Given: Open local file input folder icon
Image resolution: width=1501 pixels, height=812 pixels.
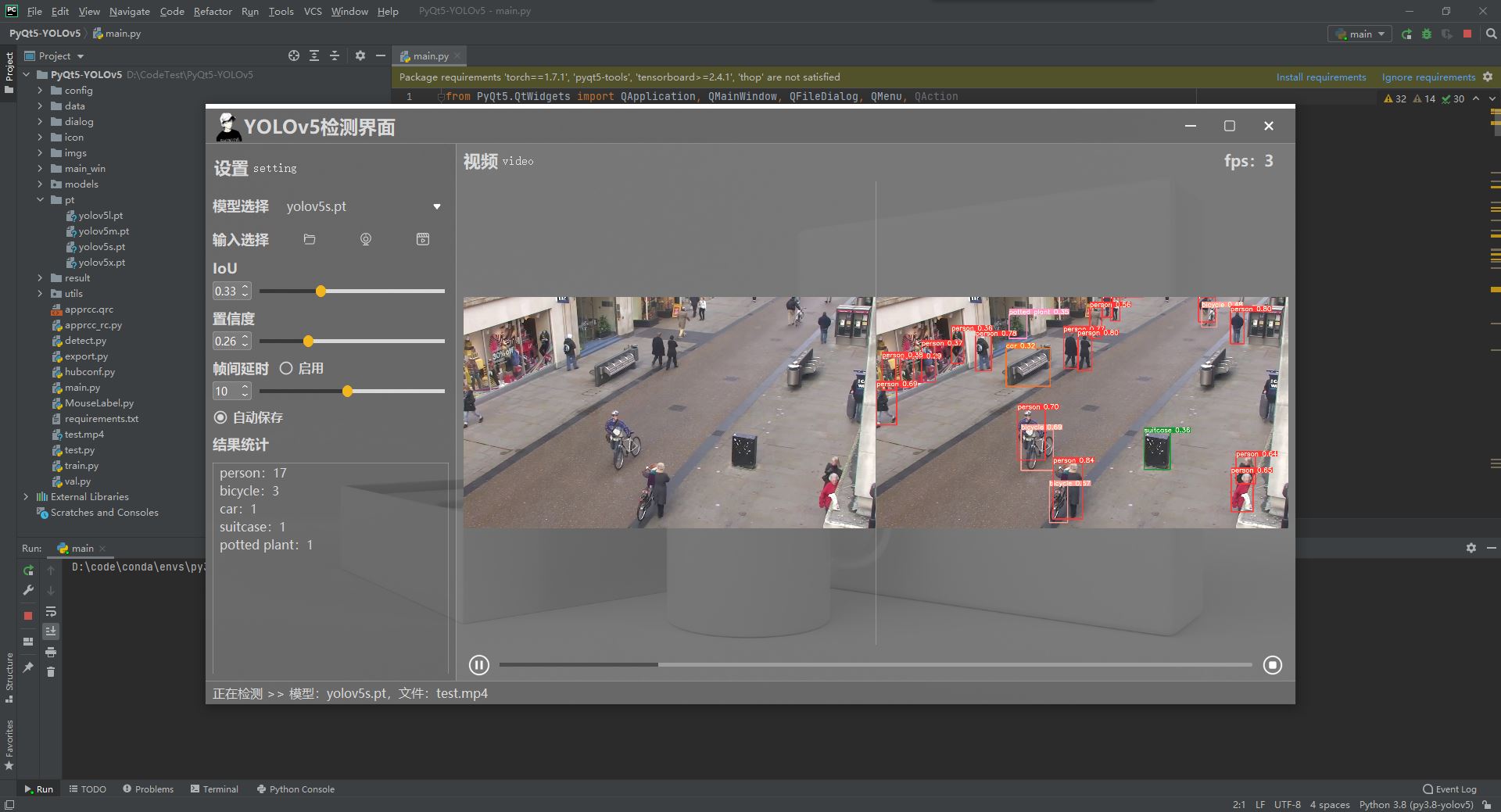Looking at the screenshot, I should (x=310, y=239).
